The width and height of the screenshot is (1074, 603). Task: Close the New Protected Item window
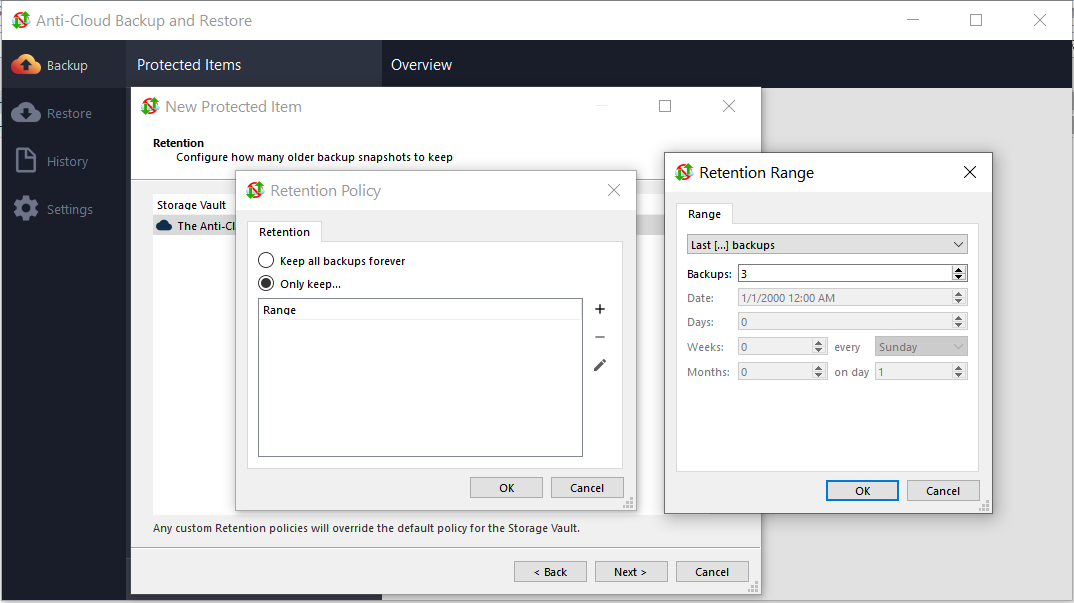coord(729,106)
